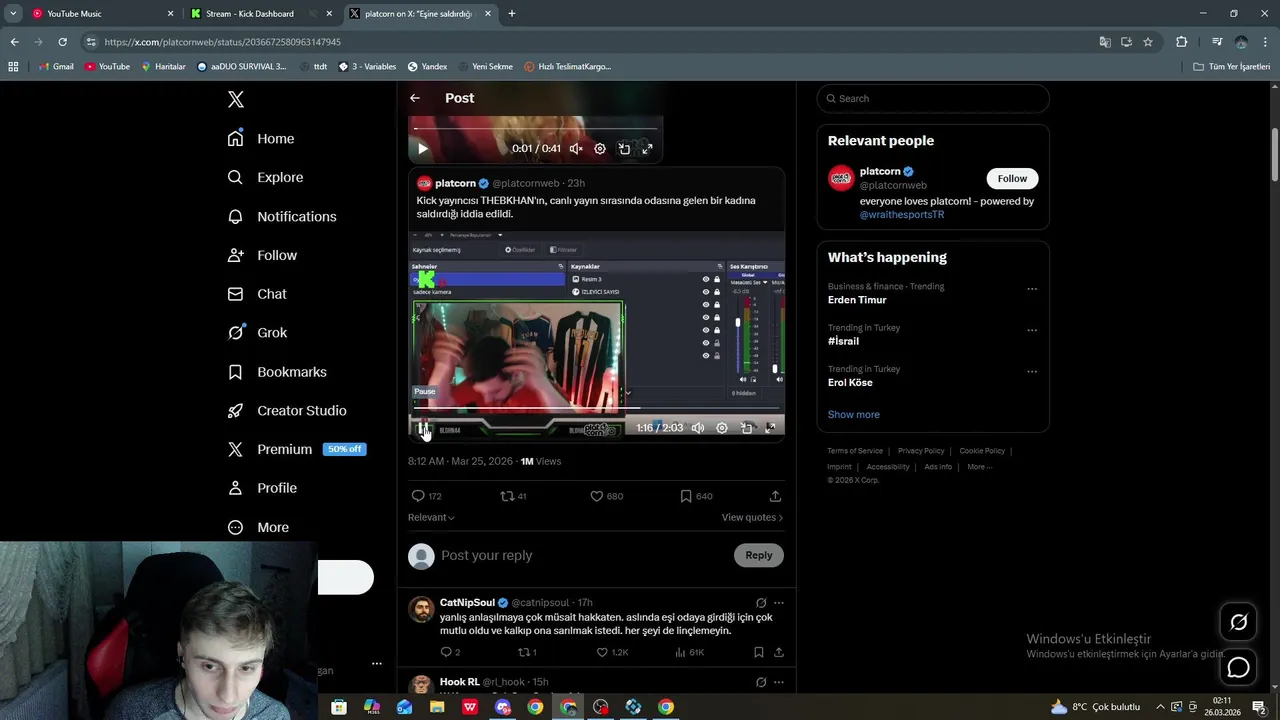Enable picture-in-picture on quoted video
Screen dimensions: 1280x720
pos(746,428)
